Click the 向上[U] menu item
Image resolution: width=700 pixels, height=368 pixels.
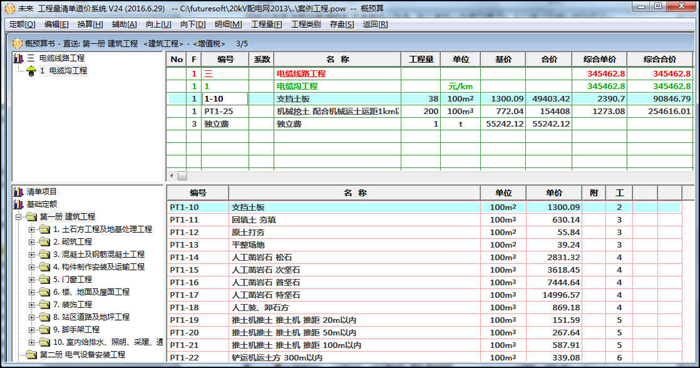coord(158,24)
